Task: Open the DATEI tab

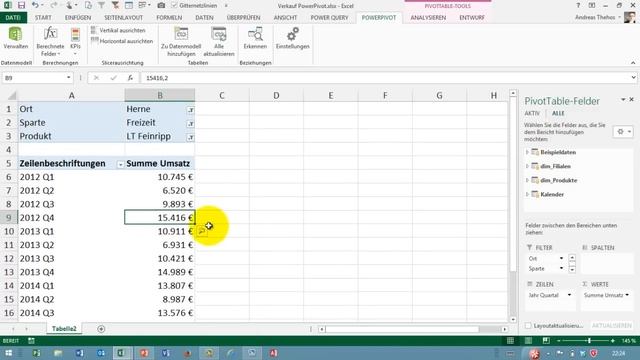Action: point(13,18)
